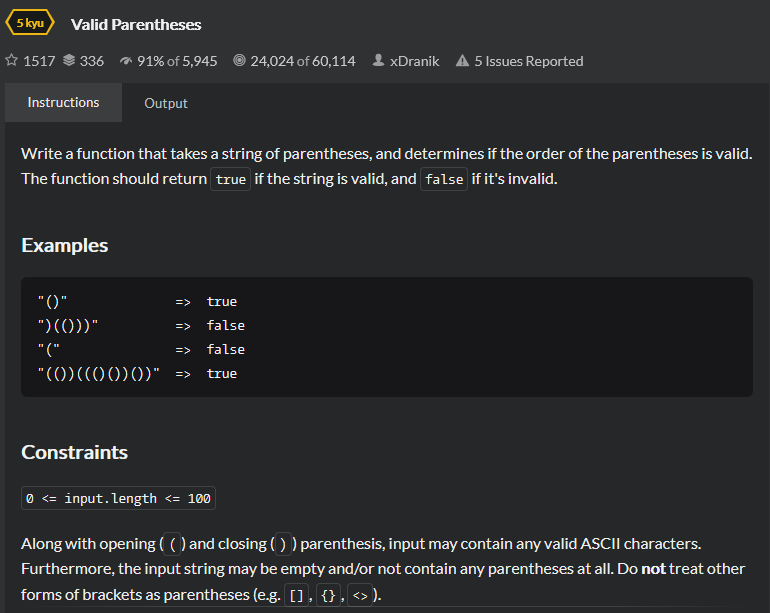Click the star icon beside 1517

click(12, 60)
